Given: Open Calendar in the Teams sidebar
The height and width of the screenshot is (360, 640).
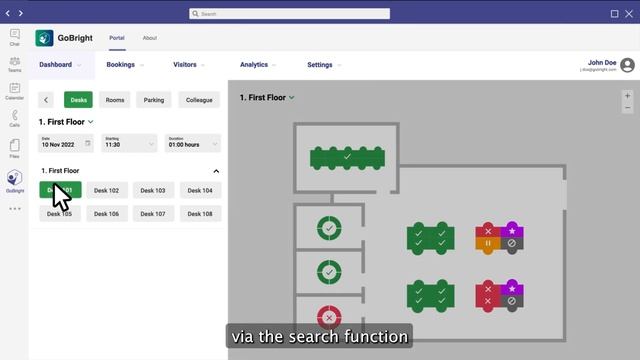Looking at the screenshot, I should (15, 91).
